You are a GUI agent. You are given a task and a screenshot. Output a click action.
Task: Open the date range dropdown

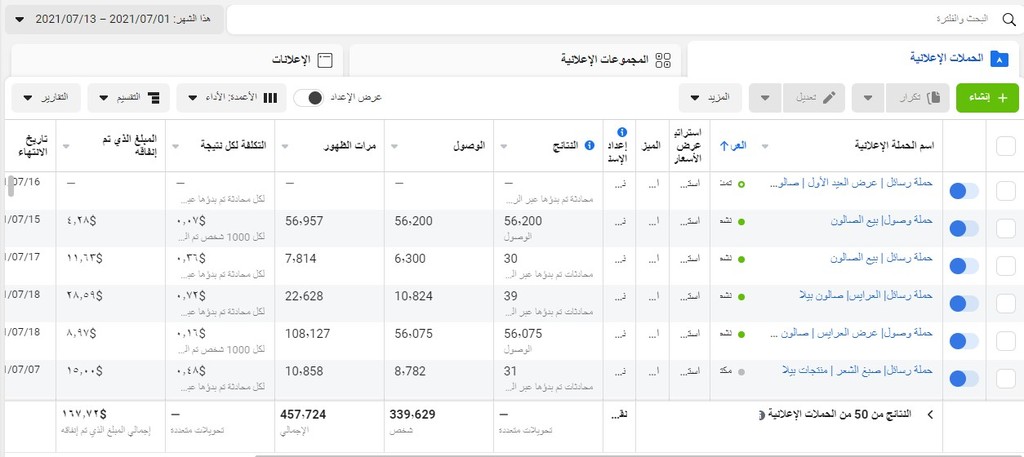[114, 20]
